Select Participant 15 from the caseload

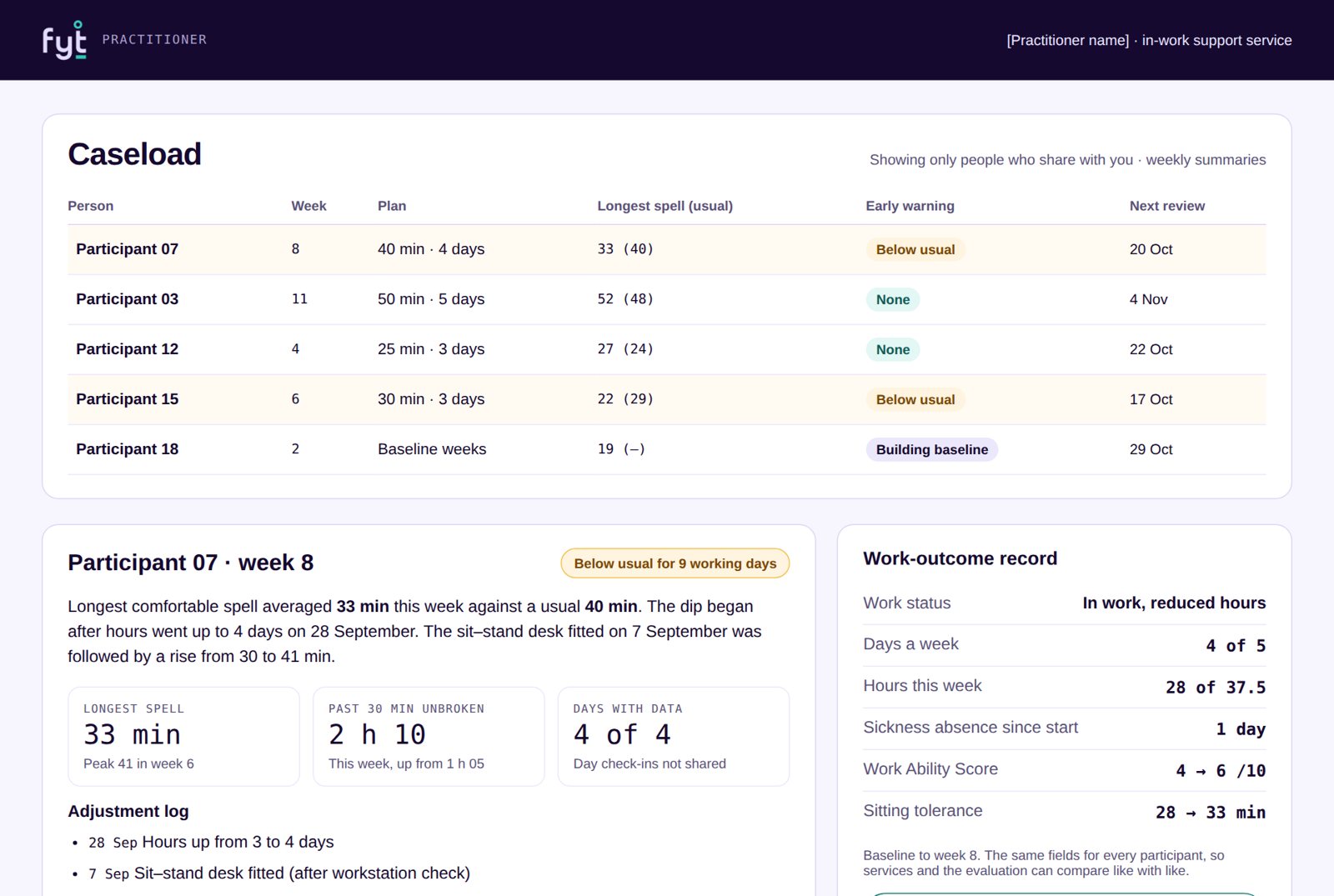tap(666, 399)
